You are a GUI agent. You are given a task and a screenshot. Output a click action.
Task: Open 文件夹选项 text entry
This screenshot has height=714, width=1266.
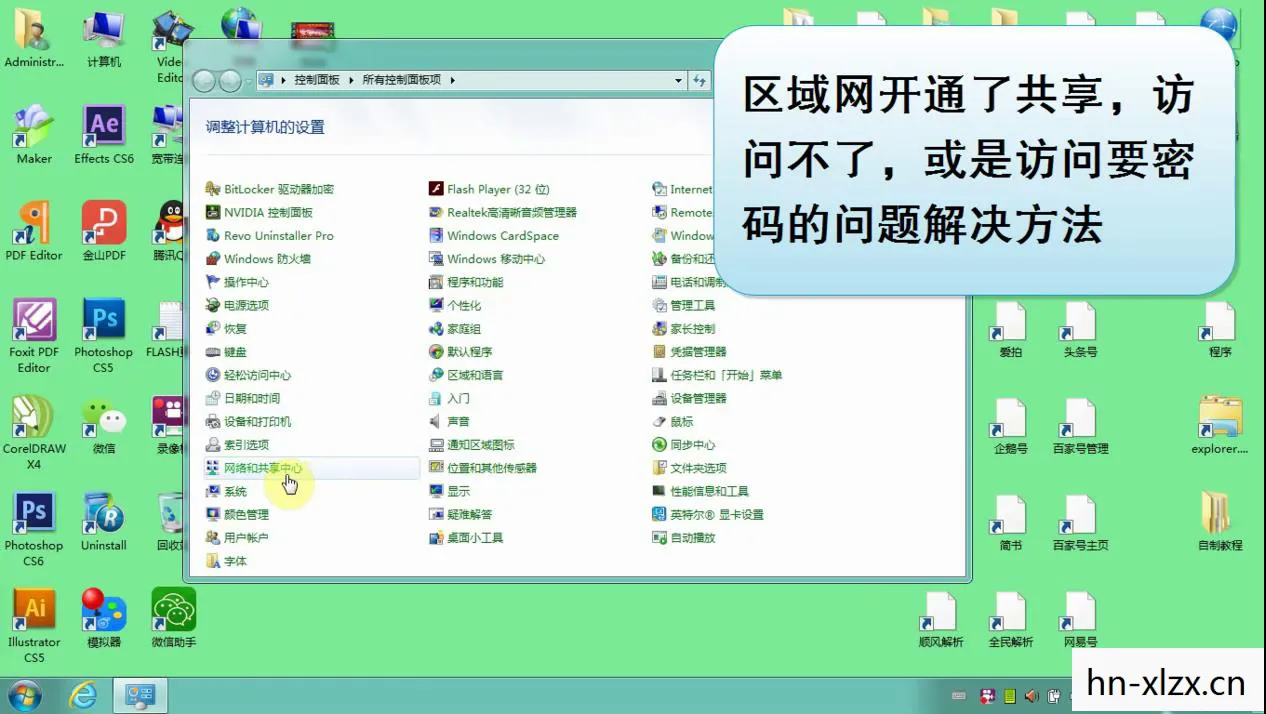pyautogui.click(x=698, y=468)
